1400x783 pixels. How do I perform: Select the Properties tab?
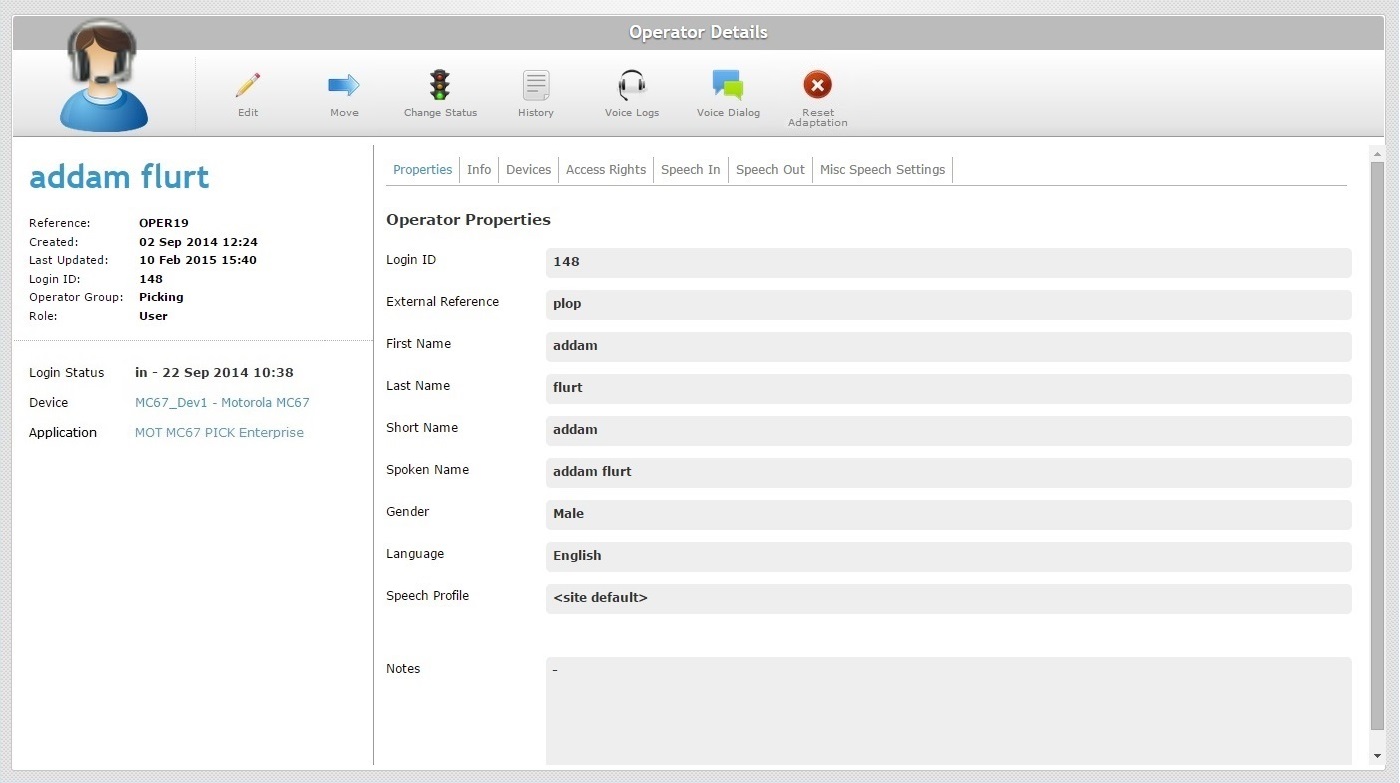[x=423, y=170]
